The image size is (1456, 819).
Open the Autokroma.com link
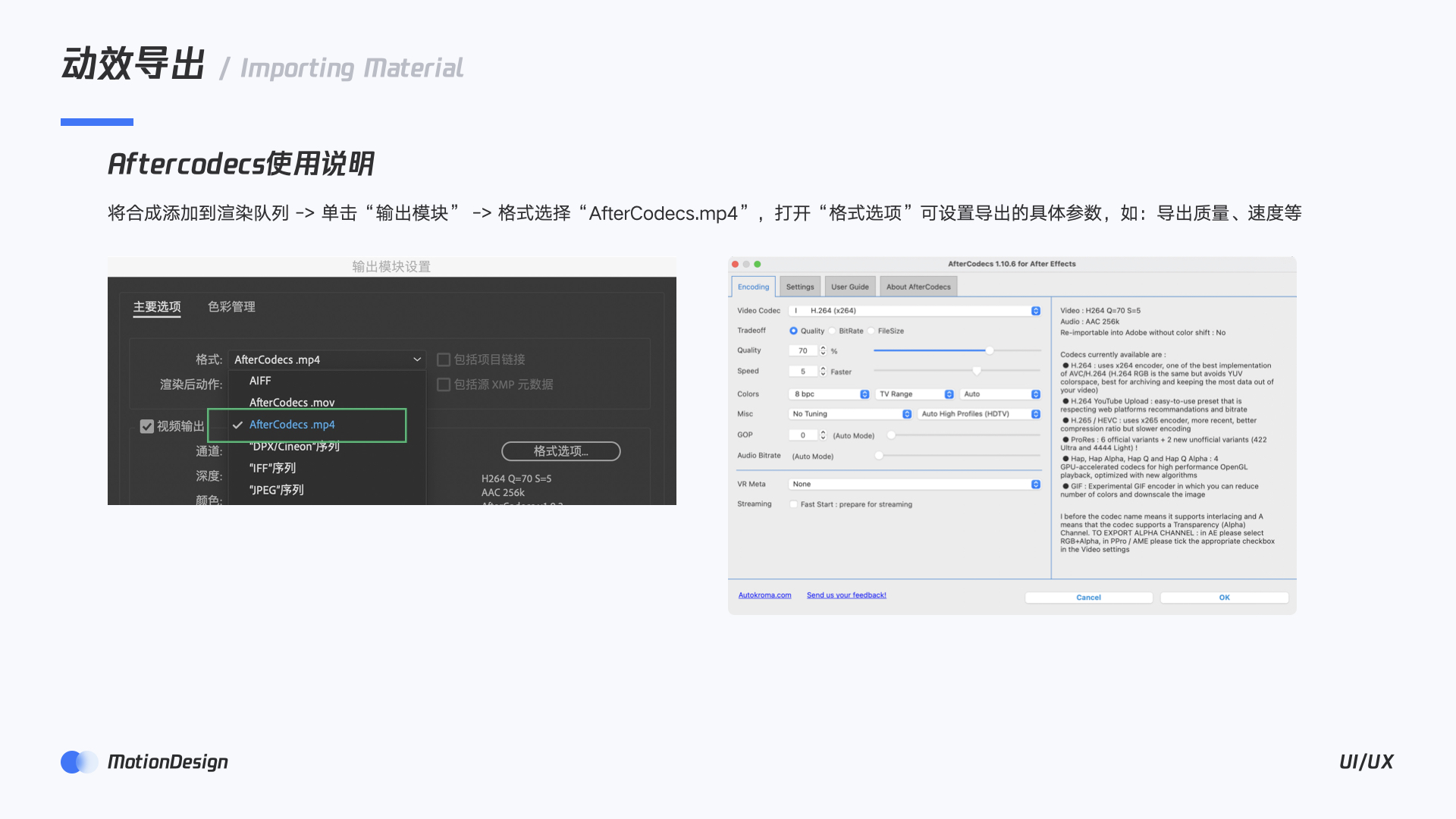pyautogui.click(x=764, y=595)
